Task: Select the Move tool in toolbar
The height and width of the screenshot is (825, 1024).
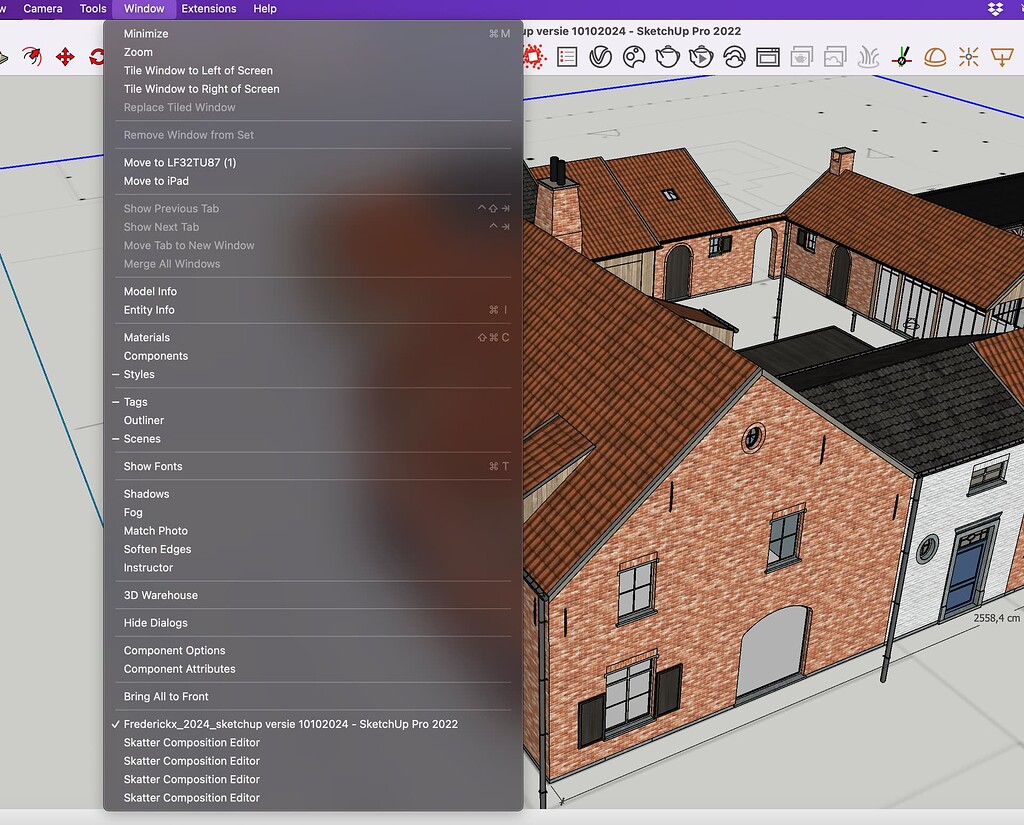Action: (65, 57)
